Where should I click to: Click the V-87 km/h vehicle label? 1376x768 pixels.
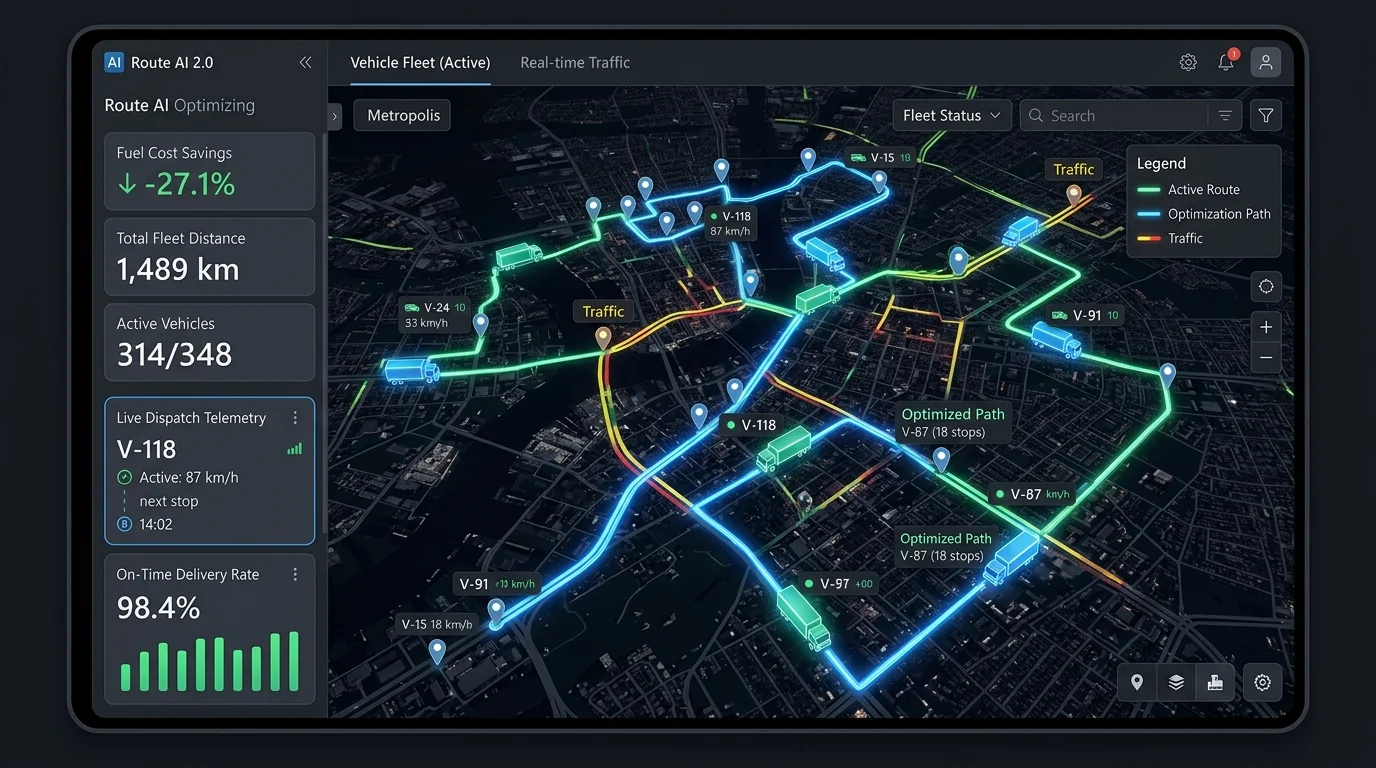[1033, 494]
